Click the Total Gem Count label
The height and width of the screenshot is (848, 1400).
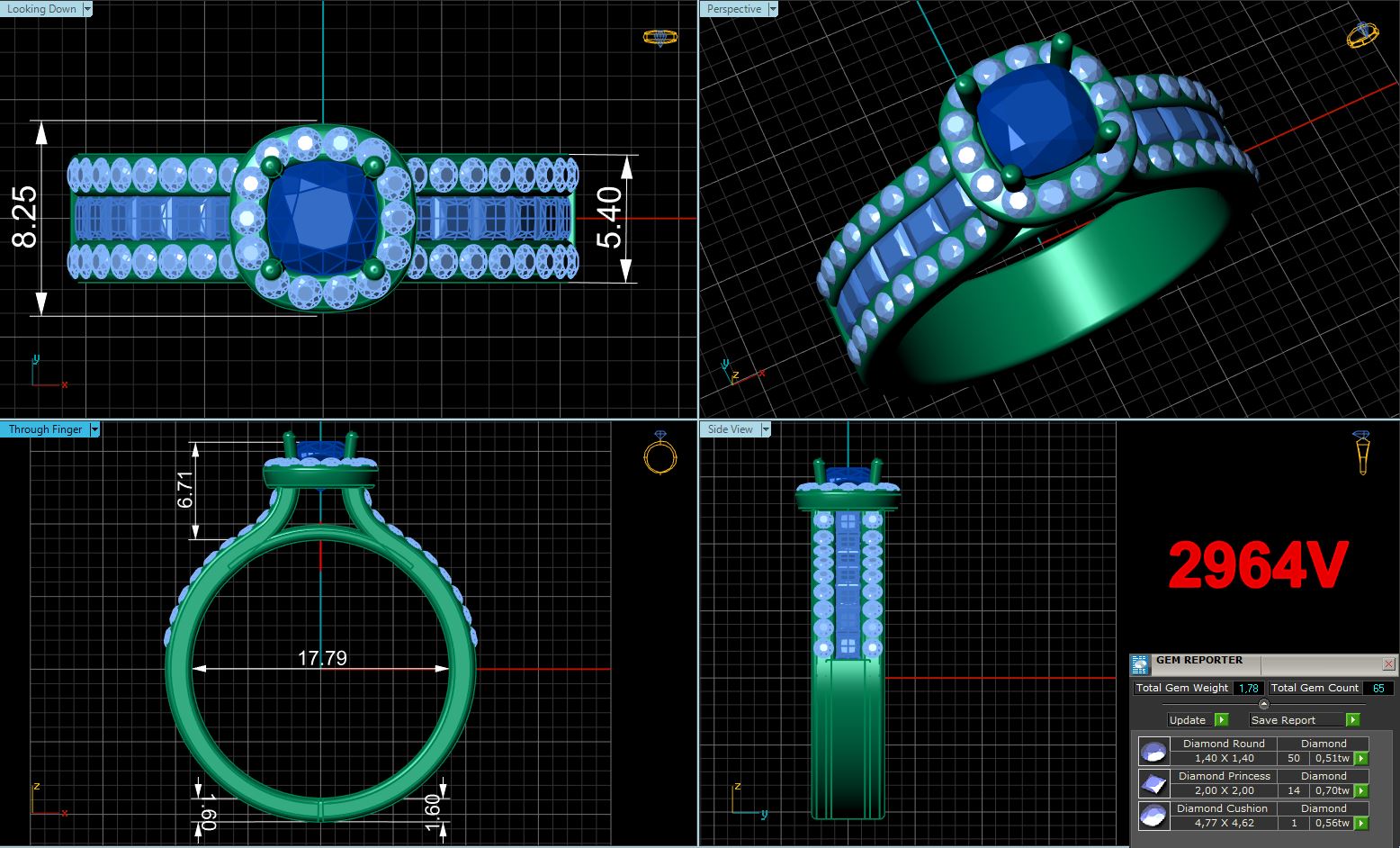(x=1315, y=688)
